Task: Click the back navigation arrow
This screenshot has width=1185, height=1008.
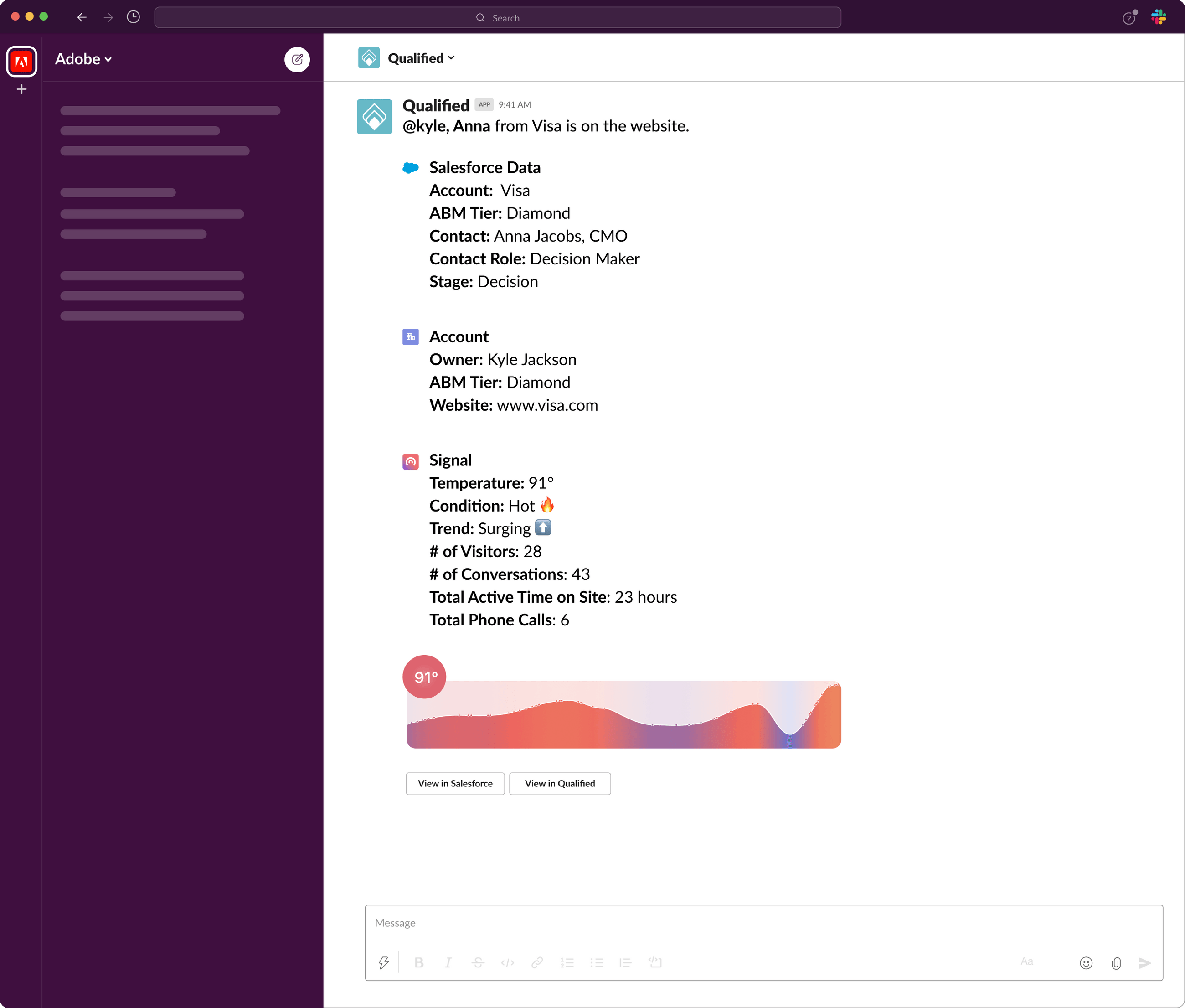Action: click(82, 17)
